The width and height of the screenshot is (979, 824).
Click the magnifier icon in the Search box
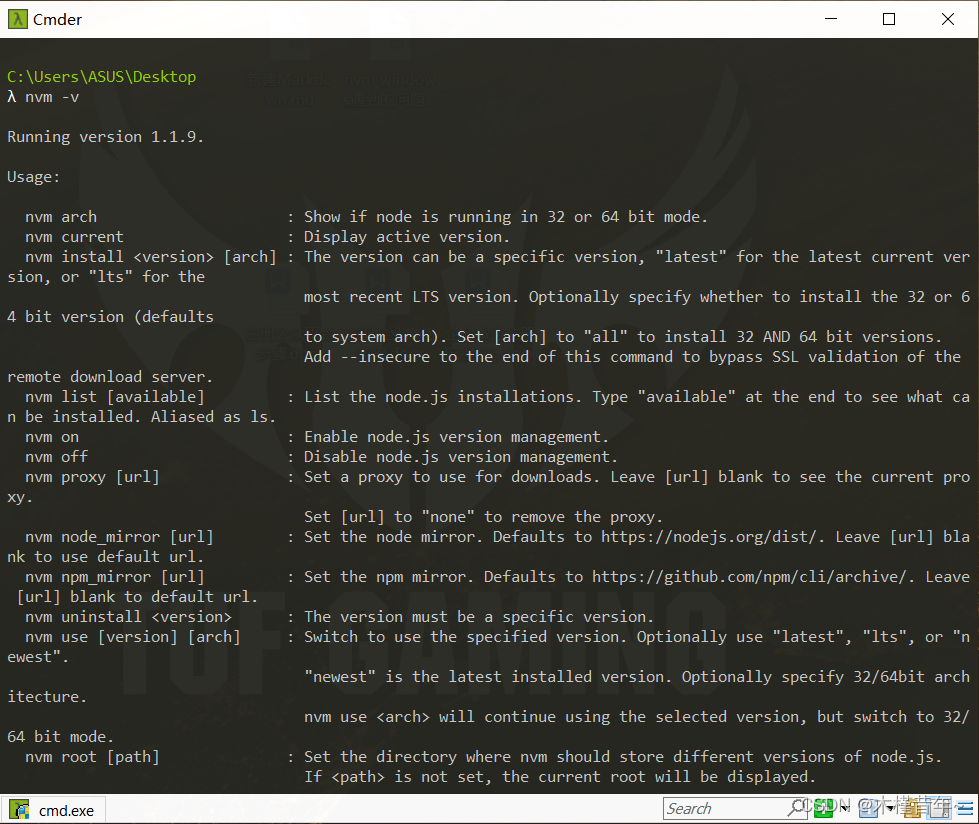797,808
